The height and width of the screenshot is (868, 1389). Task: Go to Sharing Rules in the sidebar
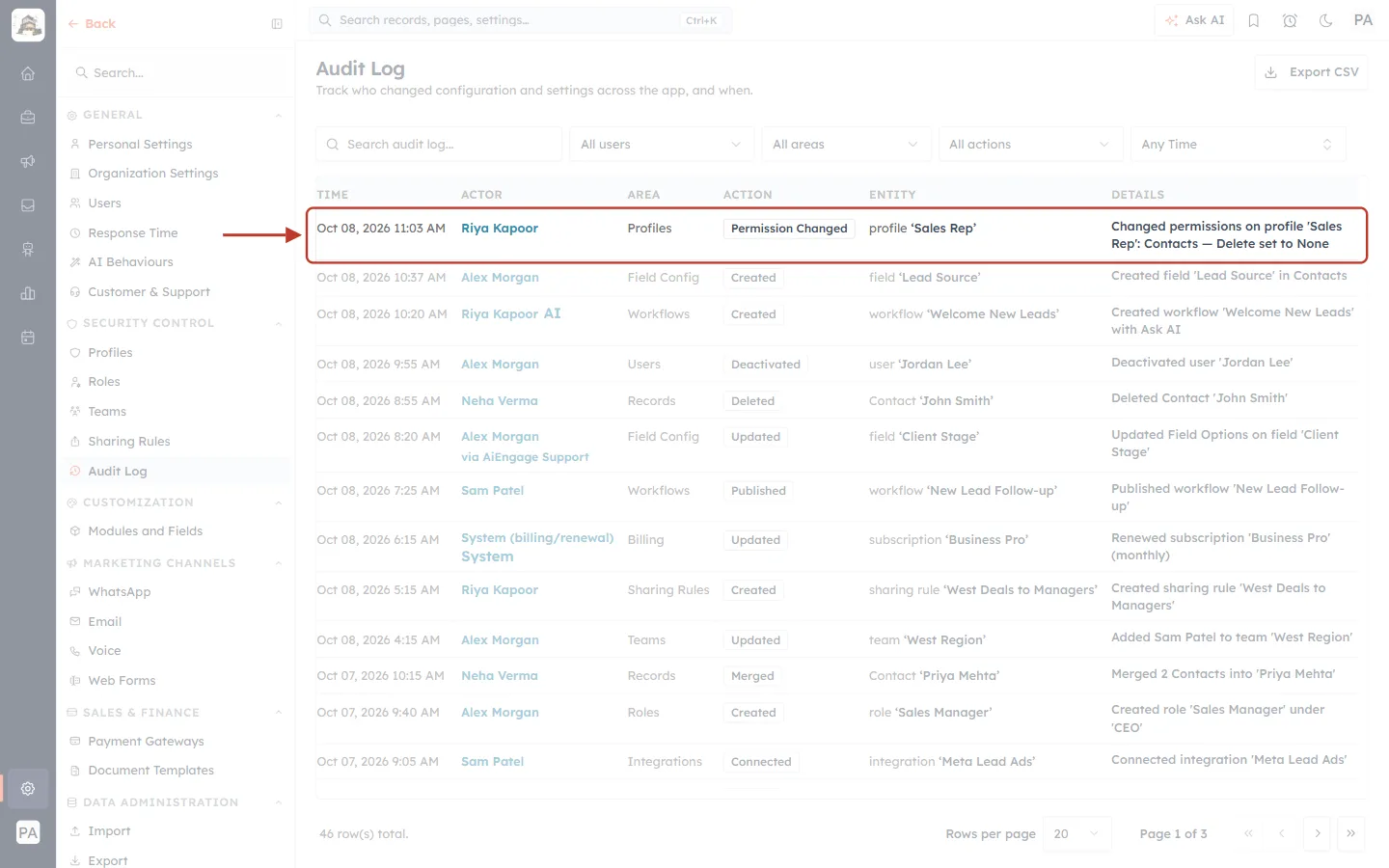point(129,442)
